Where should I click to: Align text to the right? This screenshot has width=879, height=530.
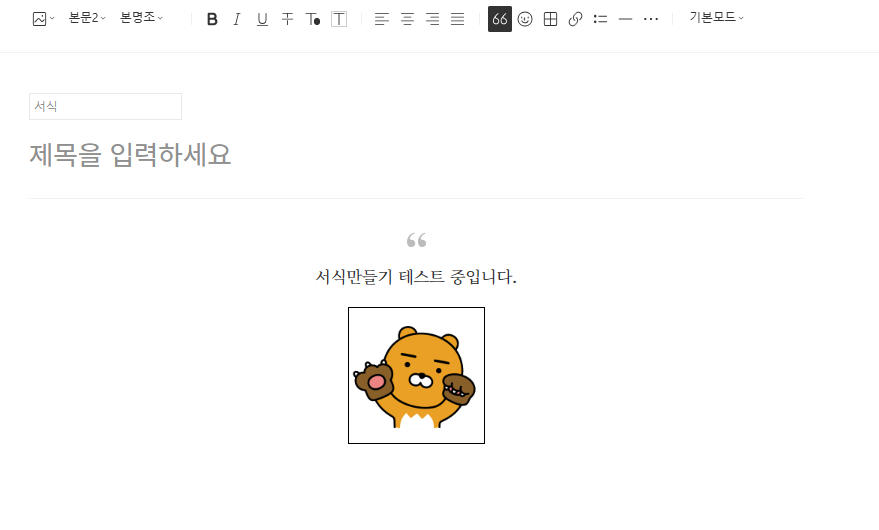point(432,19)
